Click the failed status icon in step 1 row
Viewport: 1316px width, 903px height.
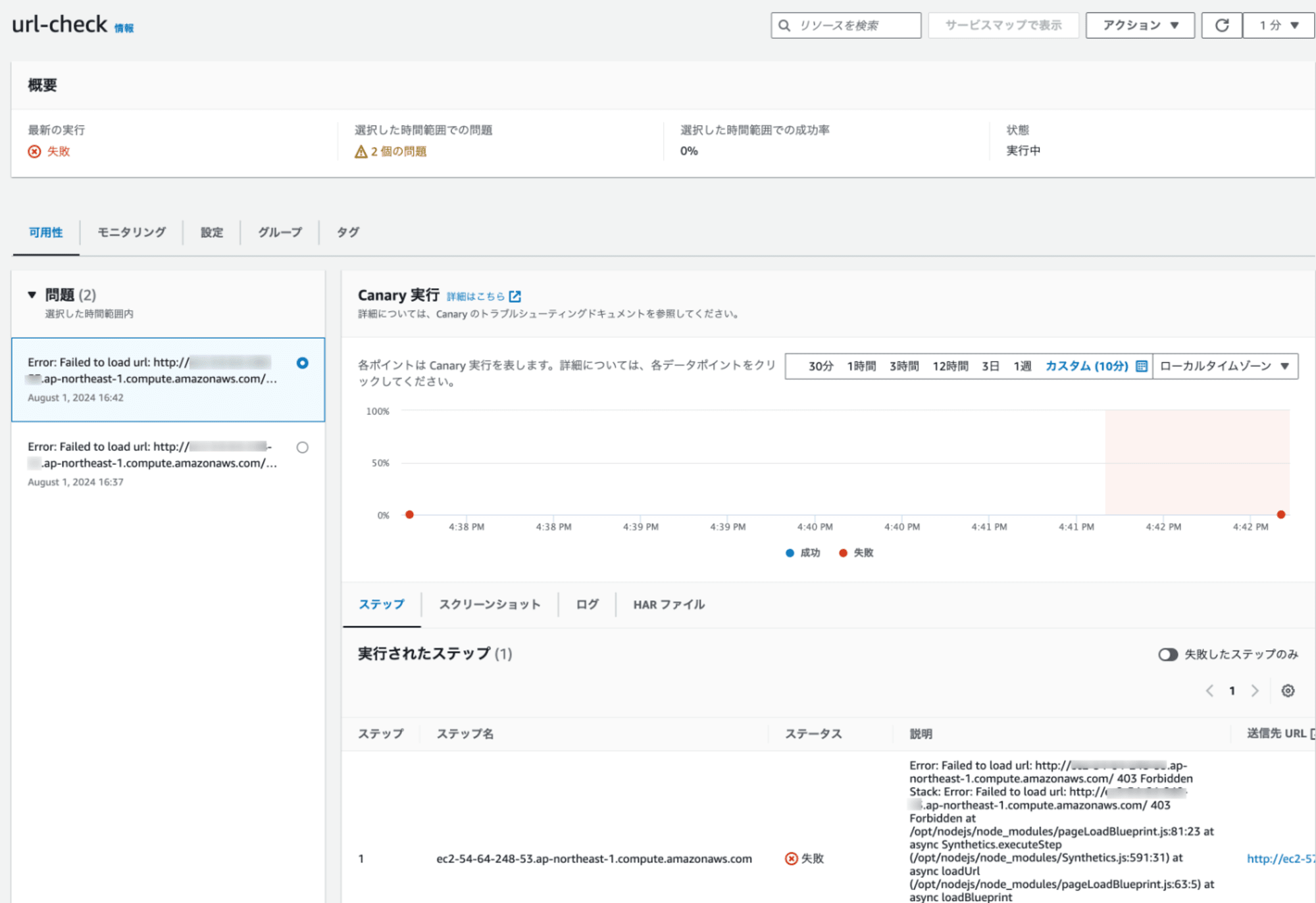[x=792, y=858]
